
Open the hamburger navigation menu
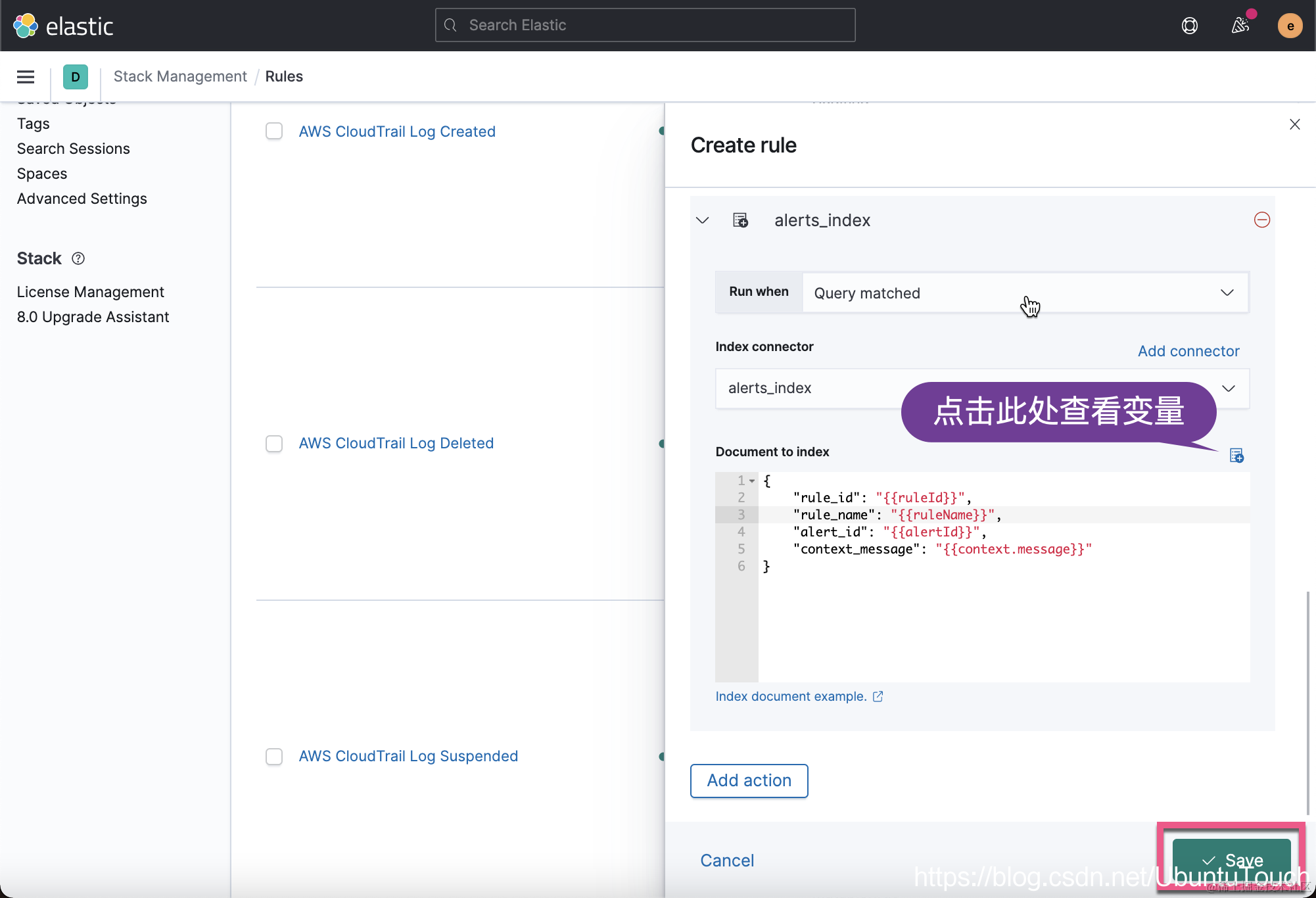[26, 77]
